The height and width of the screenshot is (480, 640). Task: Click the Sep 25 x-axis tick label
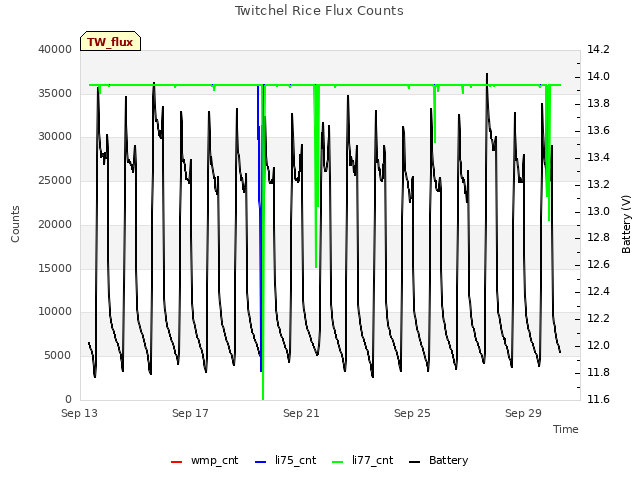point(412,413)
